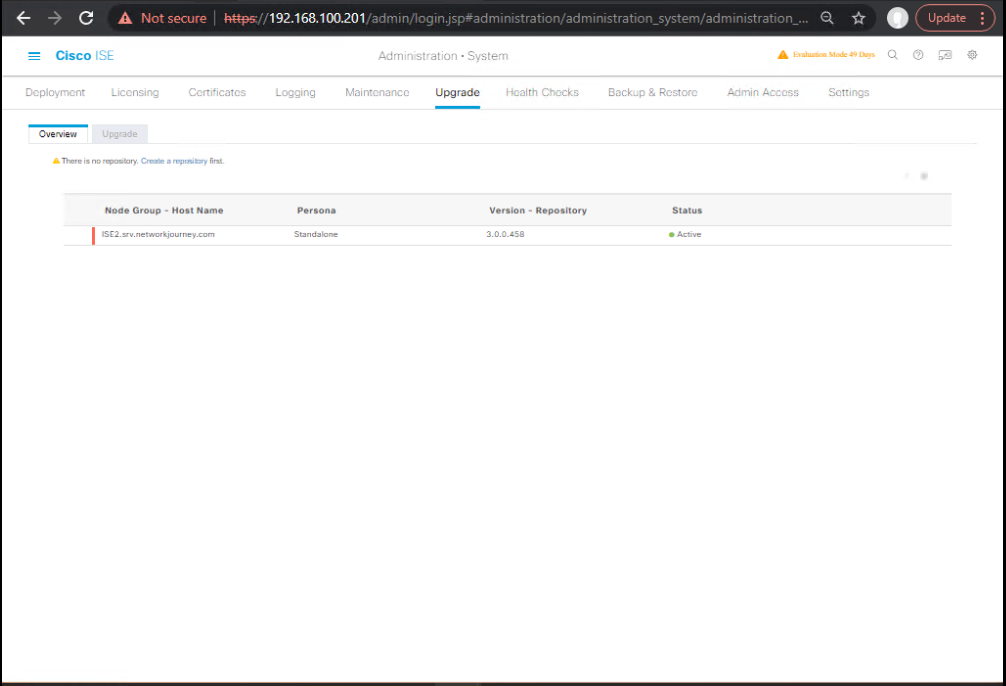The height and width of the screenshot is (686, 1006).
Task: Click the Chrome Update button
Action: click(946, 18)
